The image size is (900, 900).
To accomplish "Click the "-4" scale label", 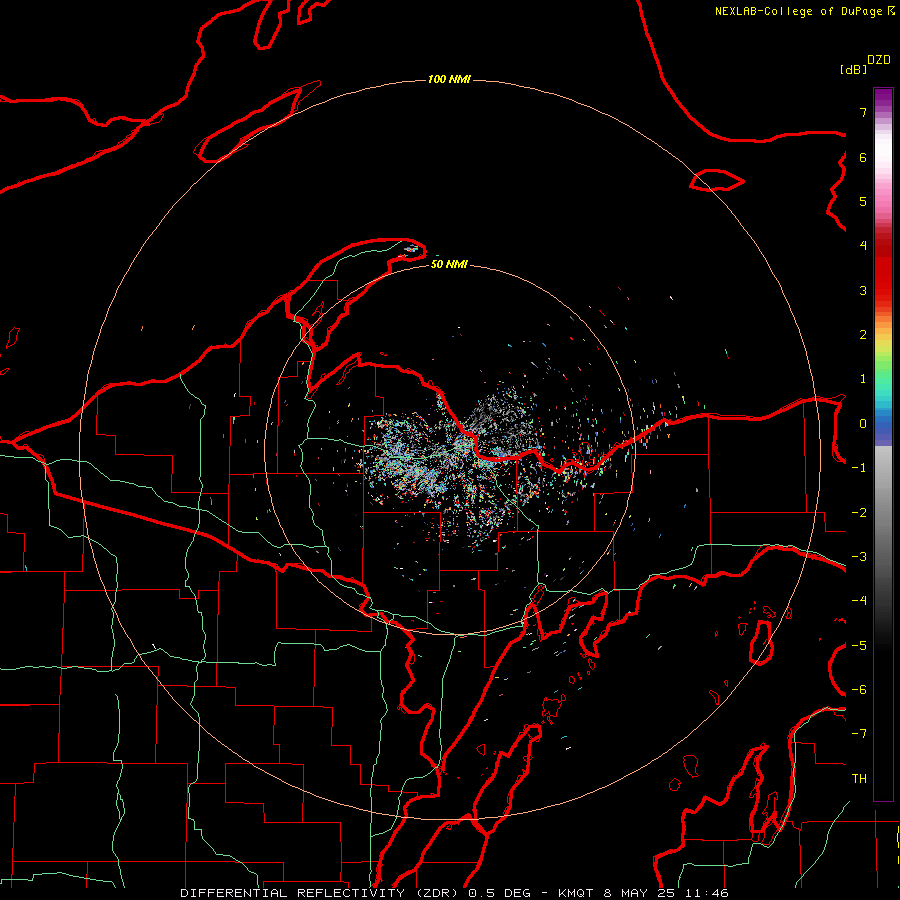I will click(859, 600).
